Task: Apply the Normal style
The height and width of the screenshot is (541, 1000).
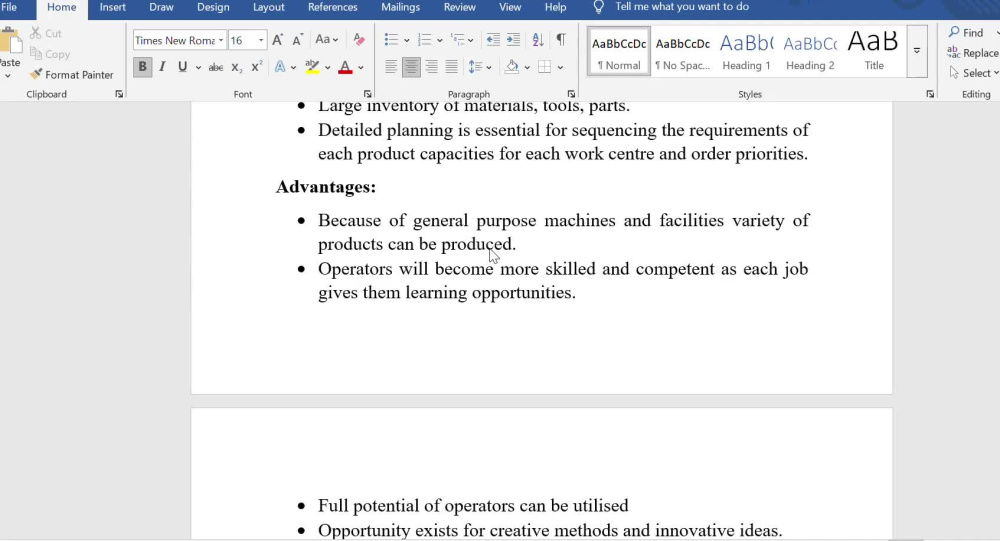Action: pyautogui.click(x=619, y=52)
